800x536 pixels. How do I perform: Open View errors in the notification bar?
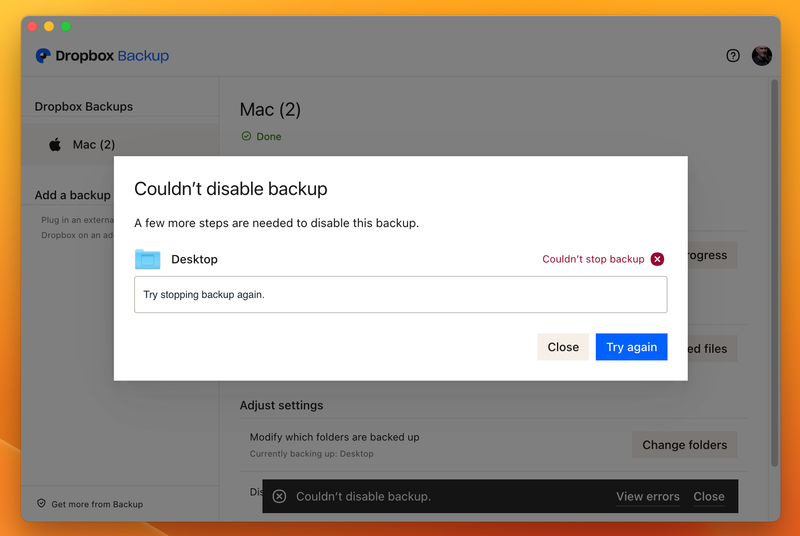point(647,497)
